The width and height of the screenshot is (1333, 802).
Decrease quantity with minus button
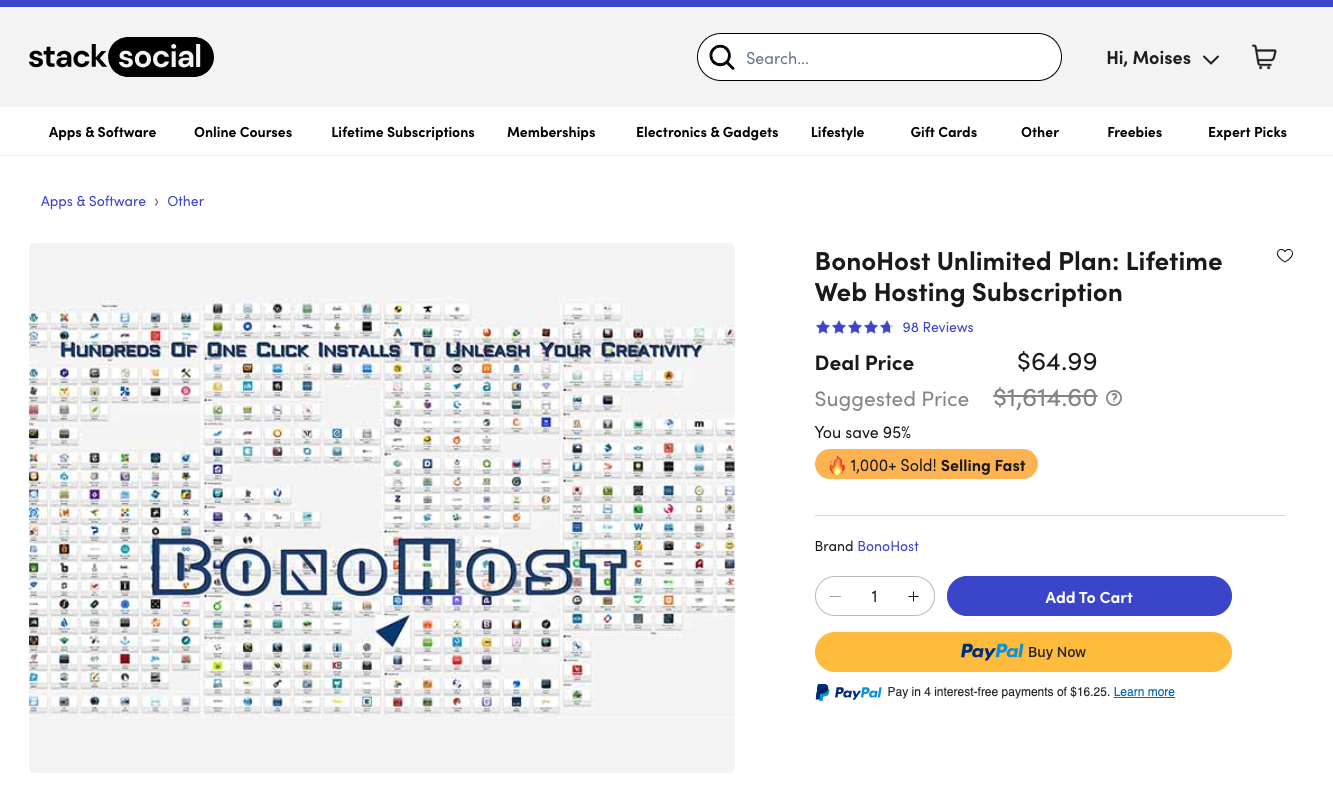[x=836, y=597]
